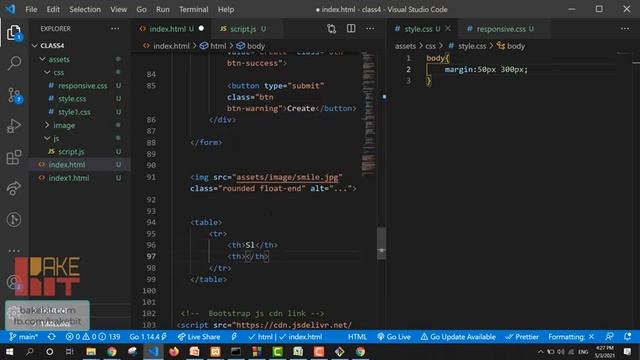Open the Edit menu

coord(53,9)
